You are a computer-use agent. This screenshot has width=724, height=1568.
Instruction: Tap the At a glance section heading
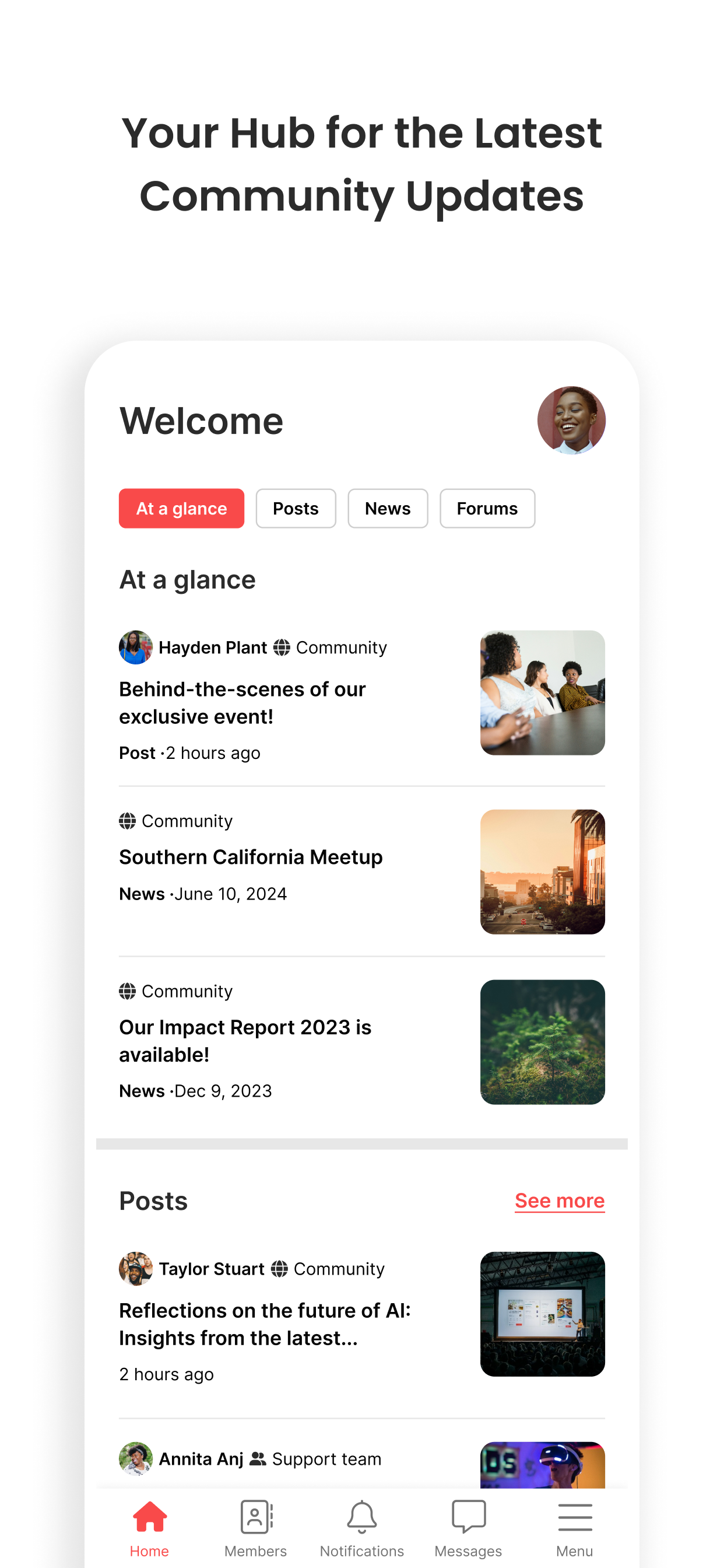point(187,579)
